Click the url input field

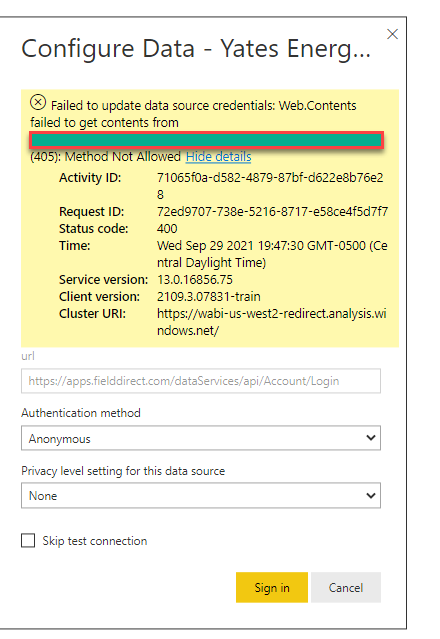coord(201,381)
